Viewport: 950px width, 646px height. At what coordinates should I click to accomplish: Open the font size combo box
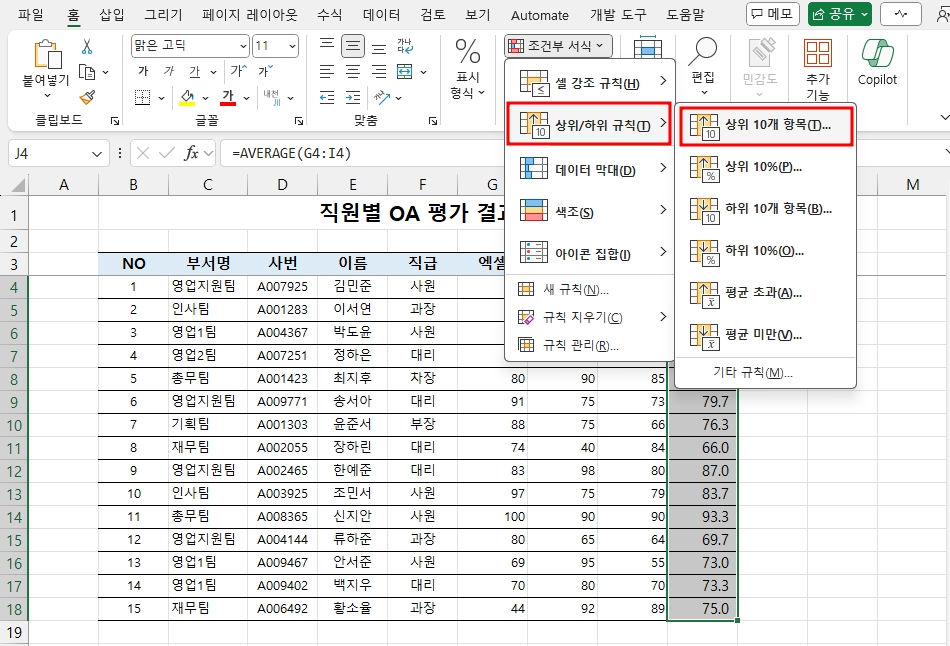click(275, 46)
